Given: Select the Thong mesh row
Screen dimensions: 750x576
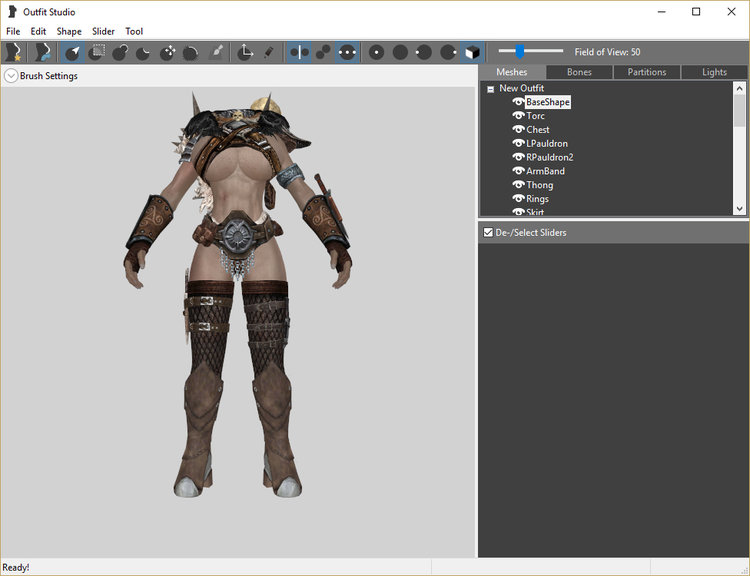Looking at the screenshot, I should (540, 185).
